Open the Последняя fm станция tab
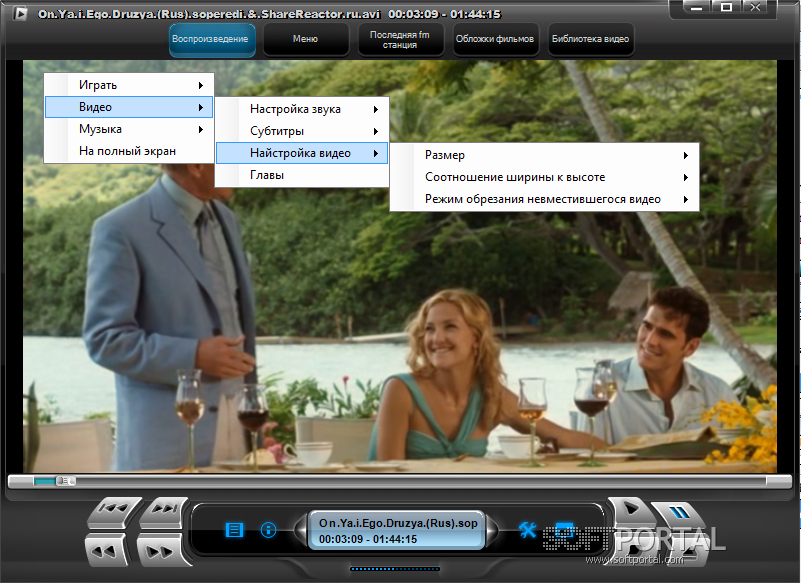The image size is (801, 583). click(400, 39)
